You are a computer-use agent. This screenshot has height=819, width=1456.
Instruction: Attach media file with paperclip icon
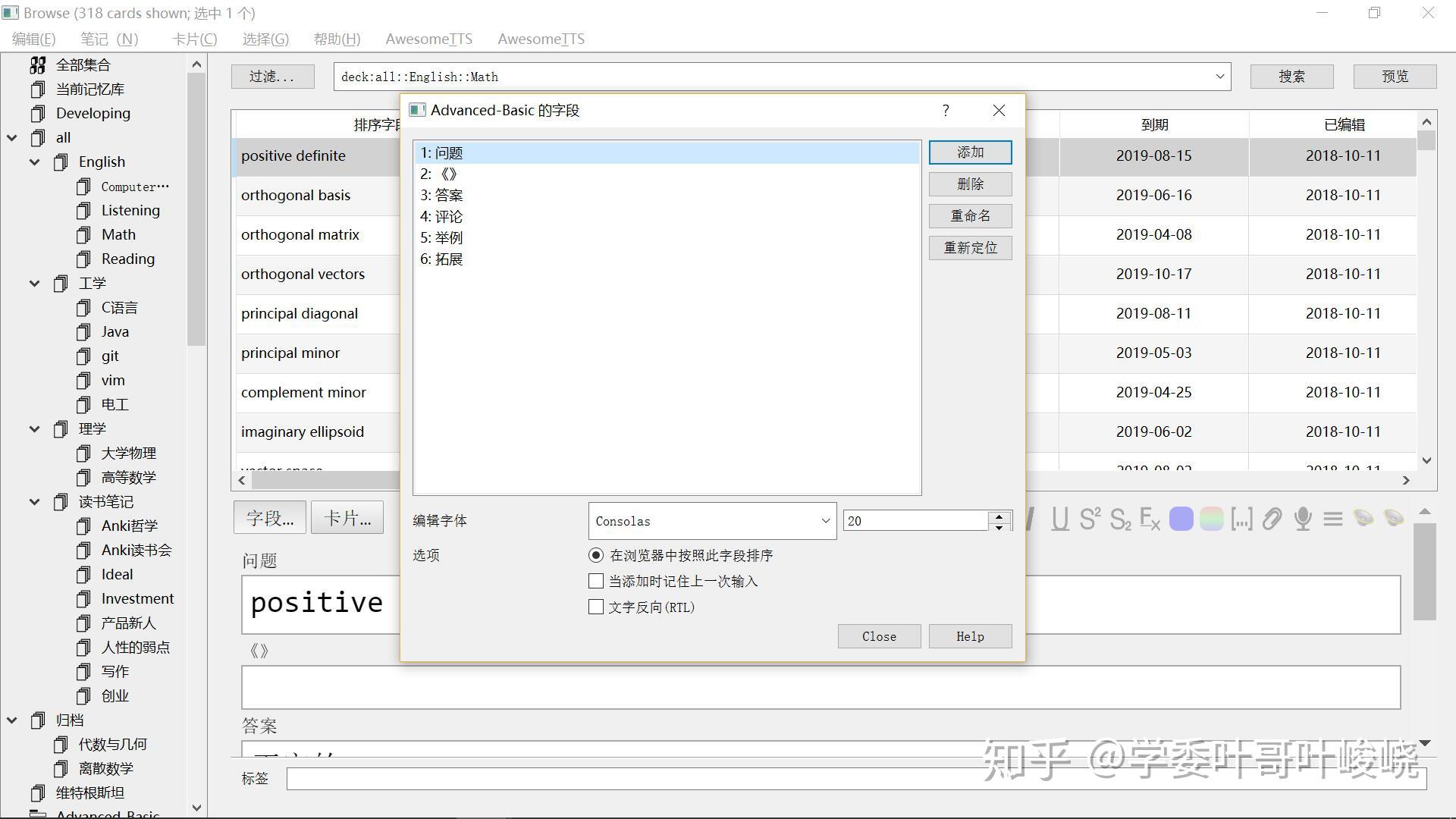(x=1272, y=519)
